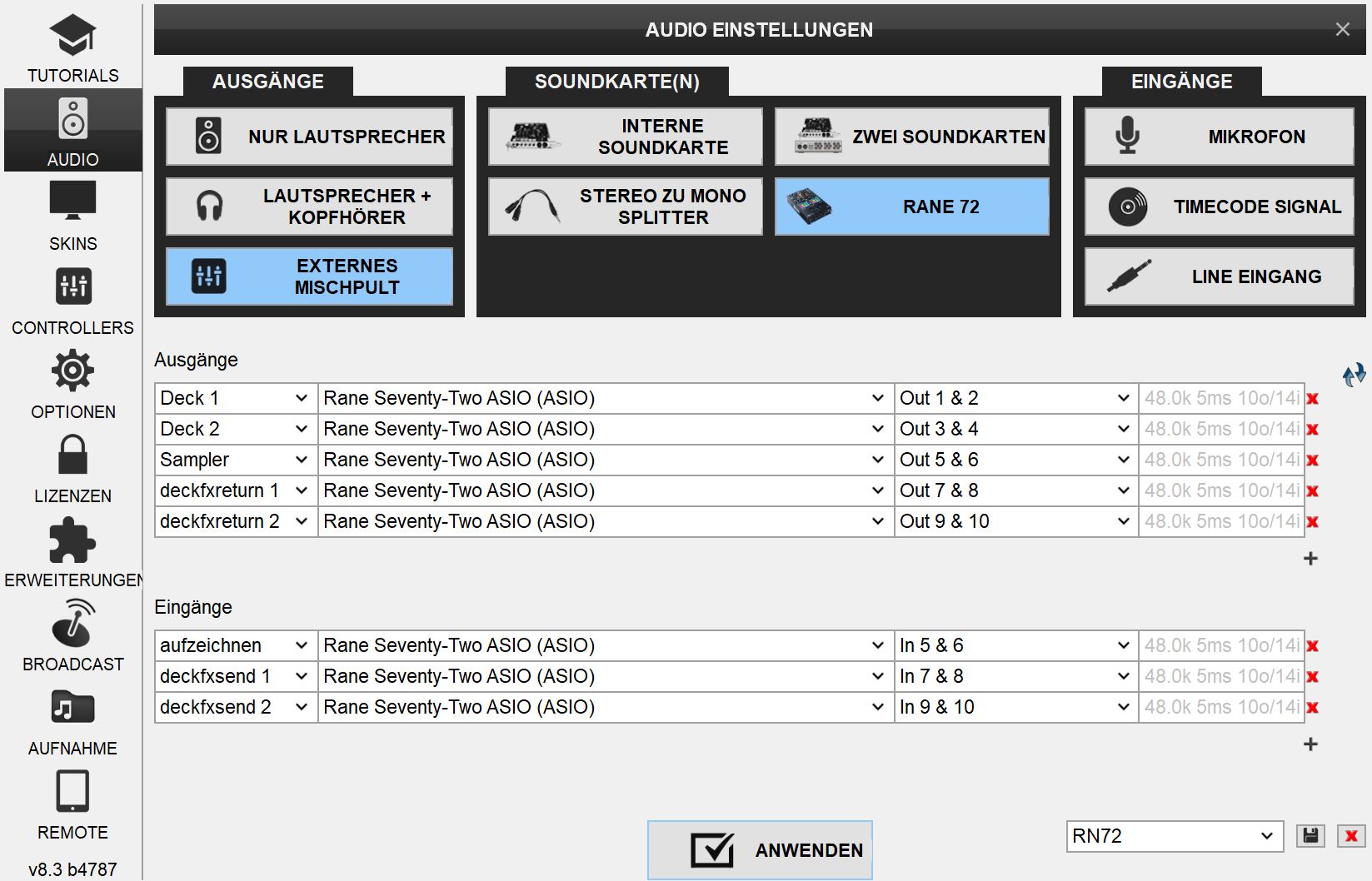This screenshot has height=881, width=1372.
Task: Open the Broadcast section
Action: click(72, 635)
